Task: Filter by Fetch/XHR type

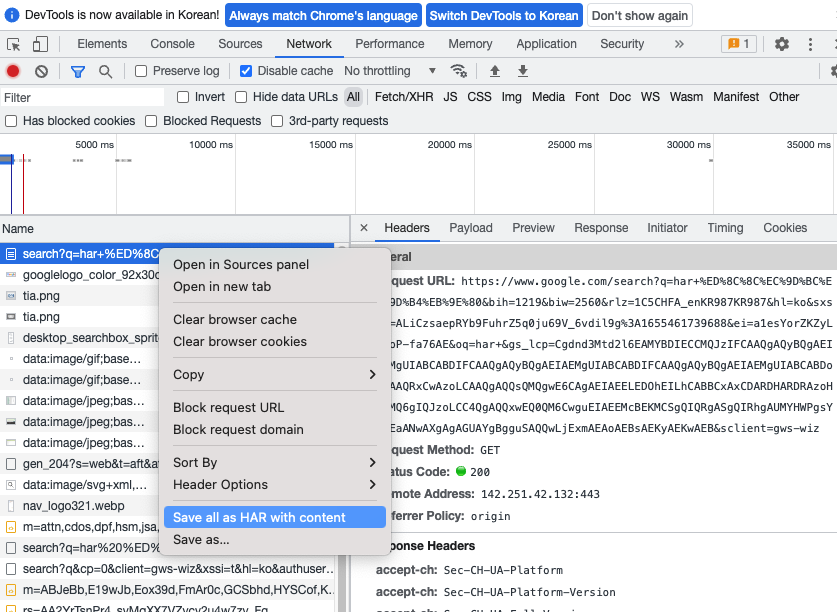Action: coord(404,97)
